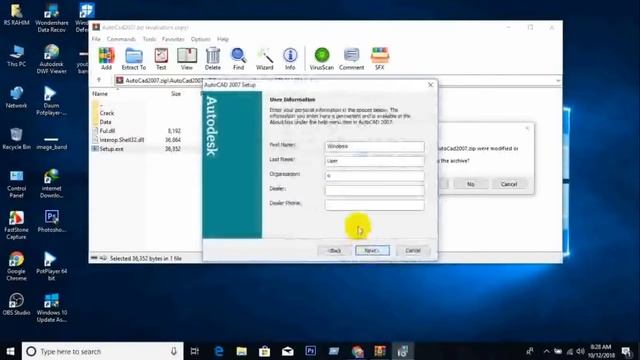Open Internet Download Manager desktop icon
This screenshot has height=360, width=640.
pyautogui.click(x=51, y=184)
